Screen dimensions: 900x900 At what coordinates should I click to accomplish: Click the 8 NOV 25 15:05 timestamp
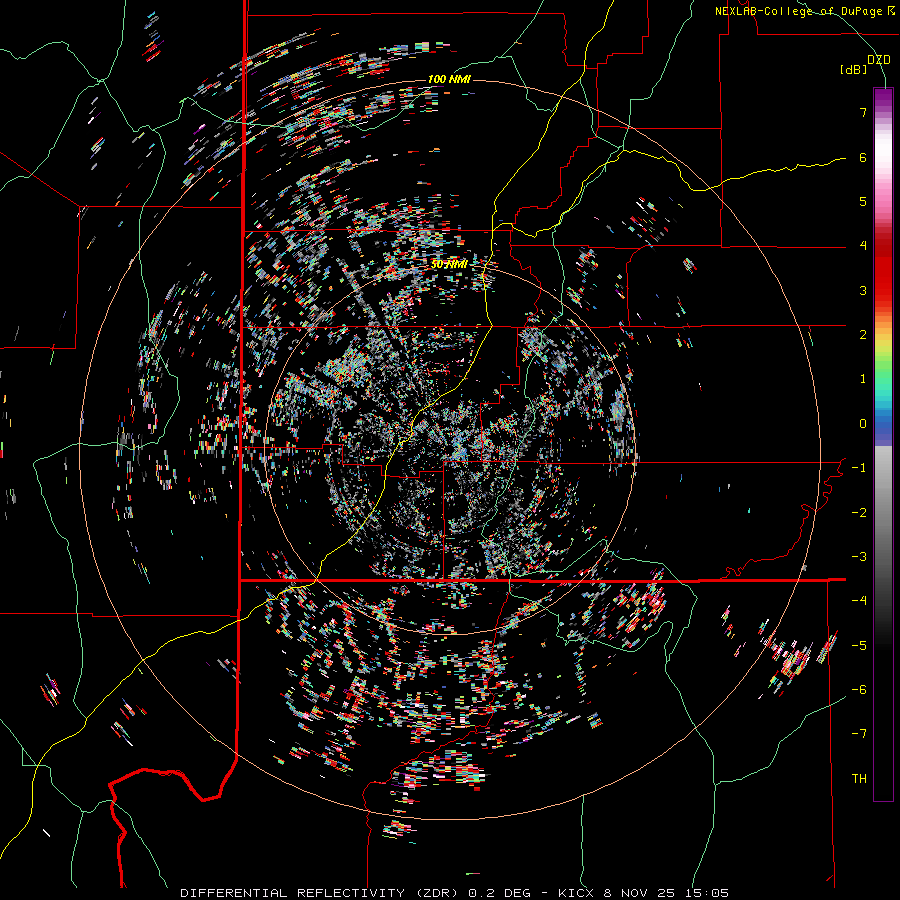coord(666,893)
